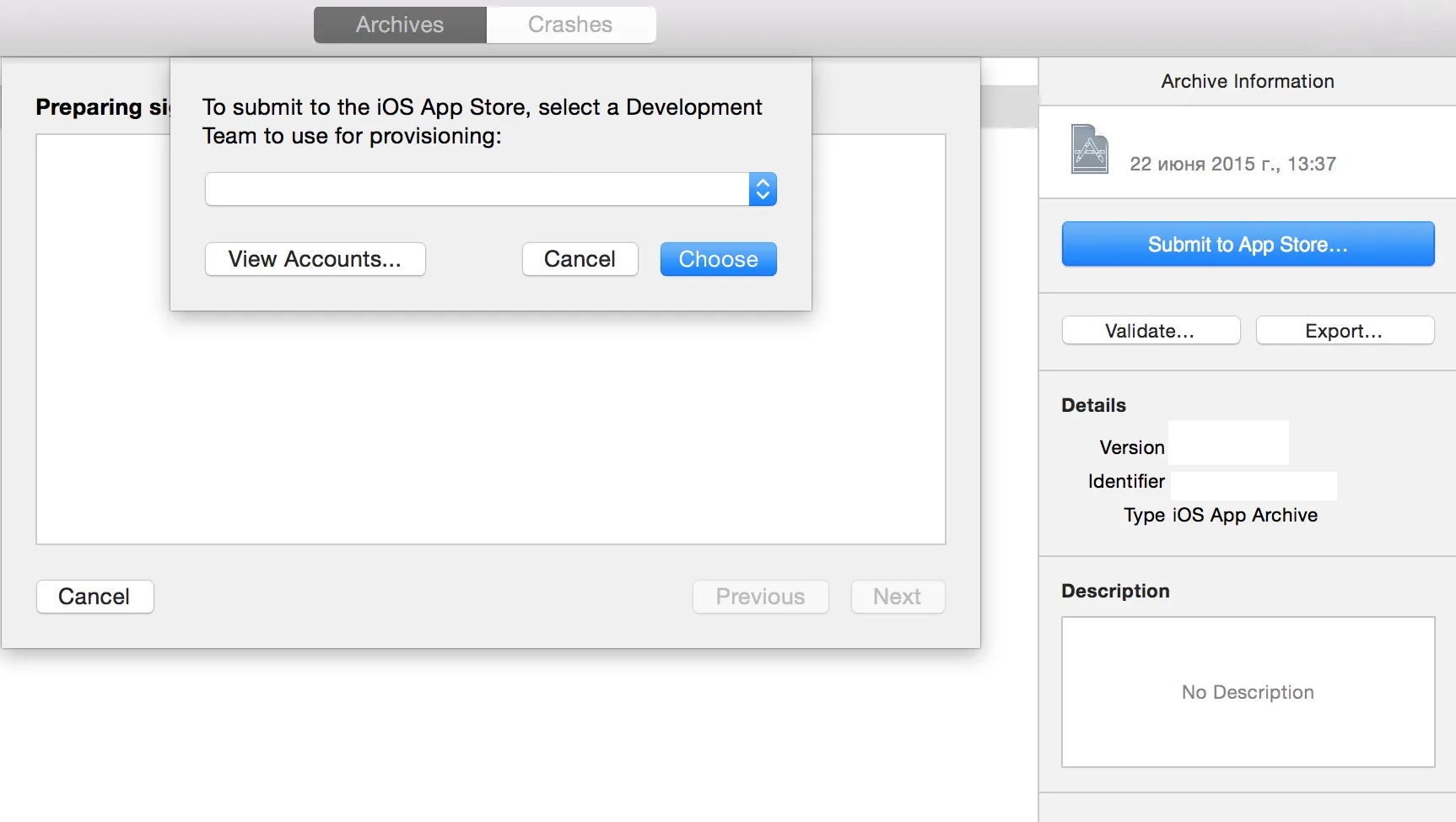The image size is (1456, 822).
Task: Select the Version value field
Action: click(x=1228, y=443)
